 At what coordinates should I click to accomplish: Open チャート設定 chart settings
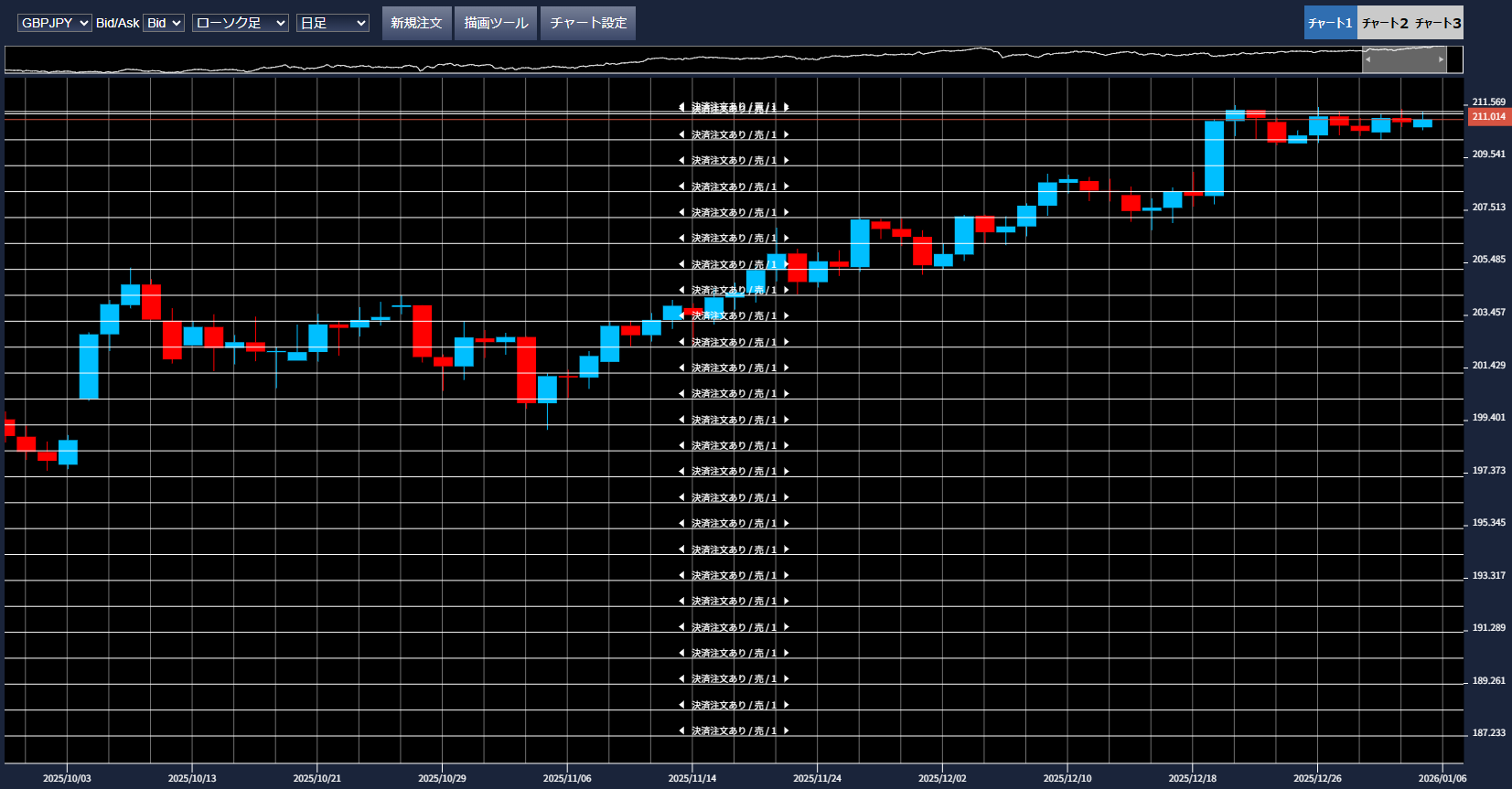coord(588,23)
